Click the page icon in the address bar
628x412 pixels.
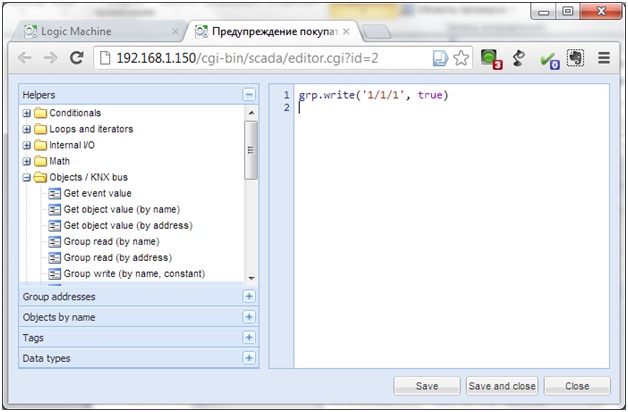pos(105,58)
